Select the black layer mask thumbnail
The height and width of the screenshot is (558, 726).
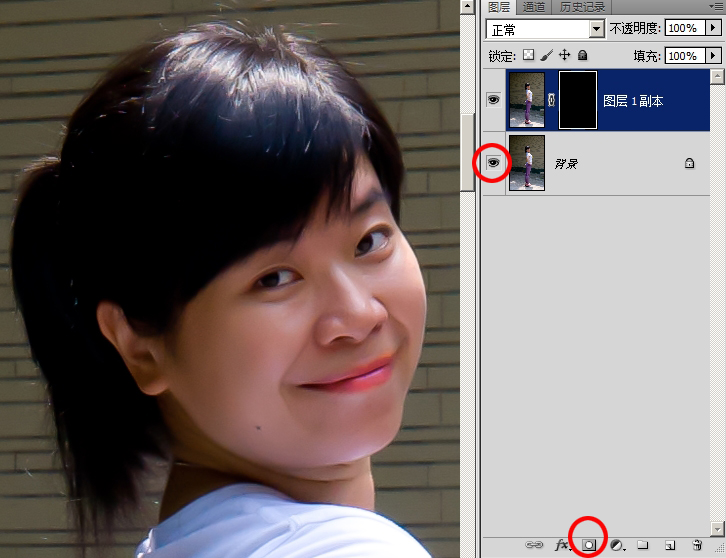pos(578,100)
